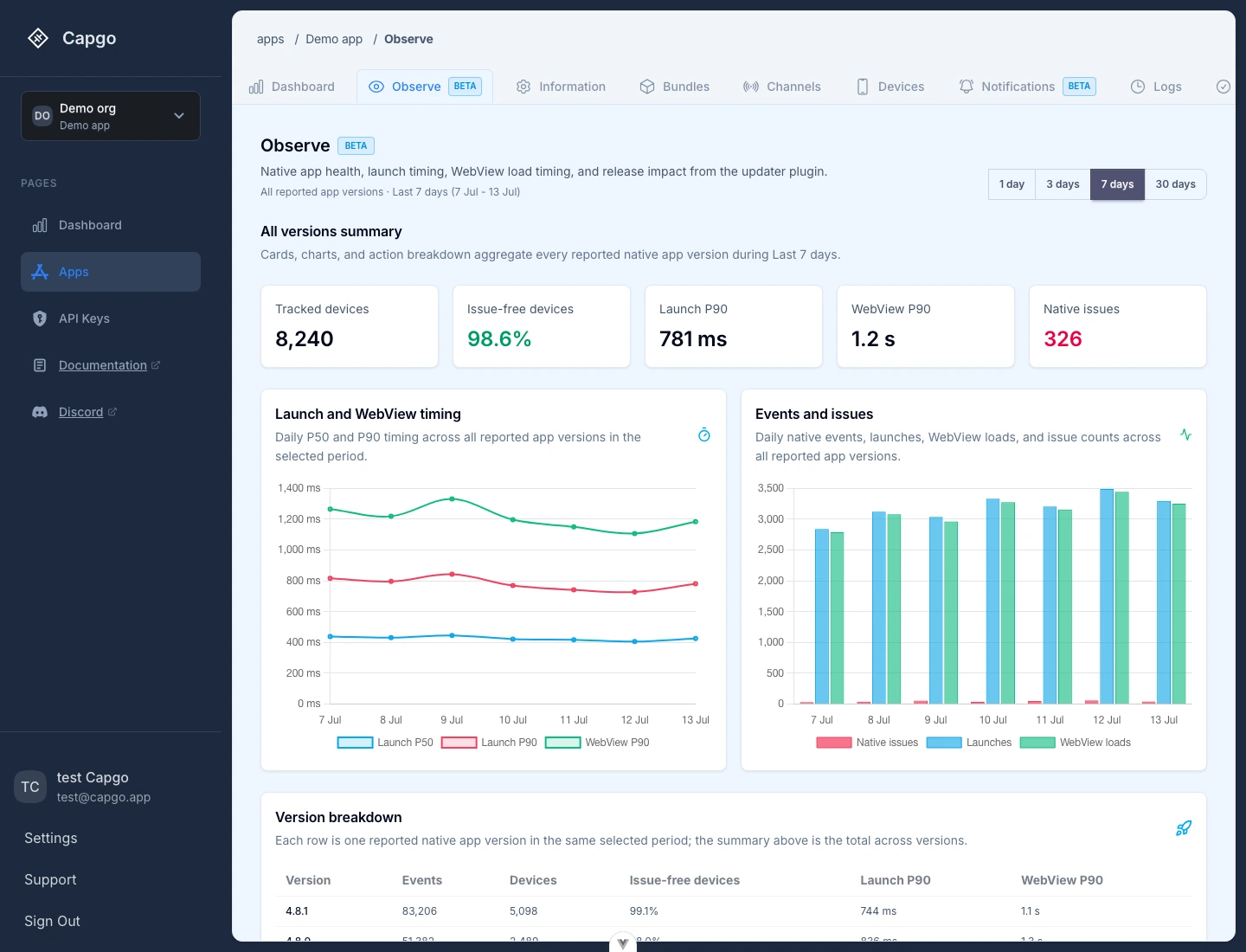The image size is (1246, 952).
Task: Click the Documentation page icon
Action: [40, 365]
